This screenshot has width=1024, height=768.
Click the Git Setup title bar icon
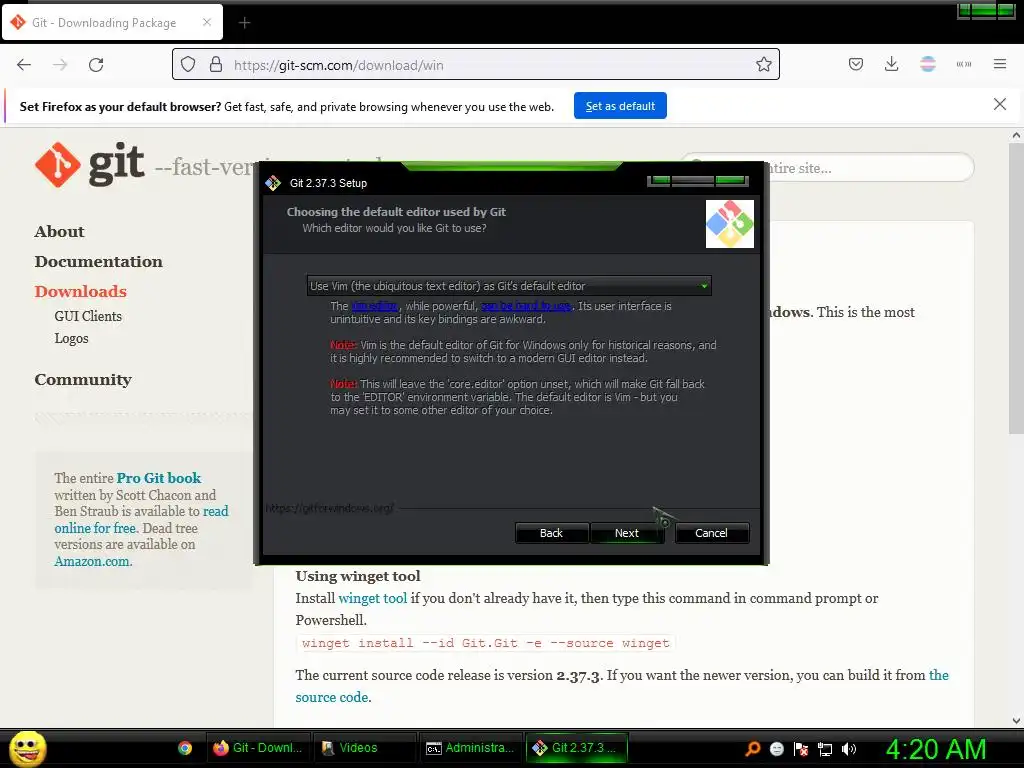pos(273,183)
